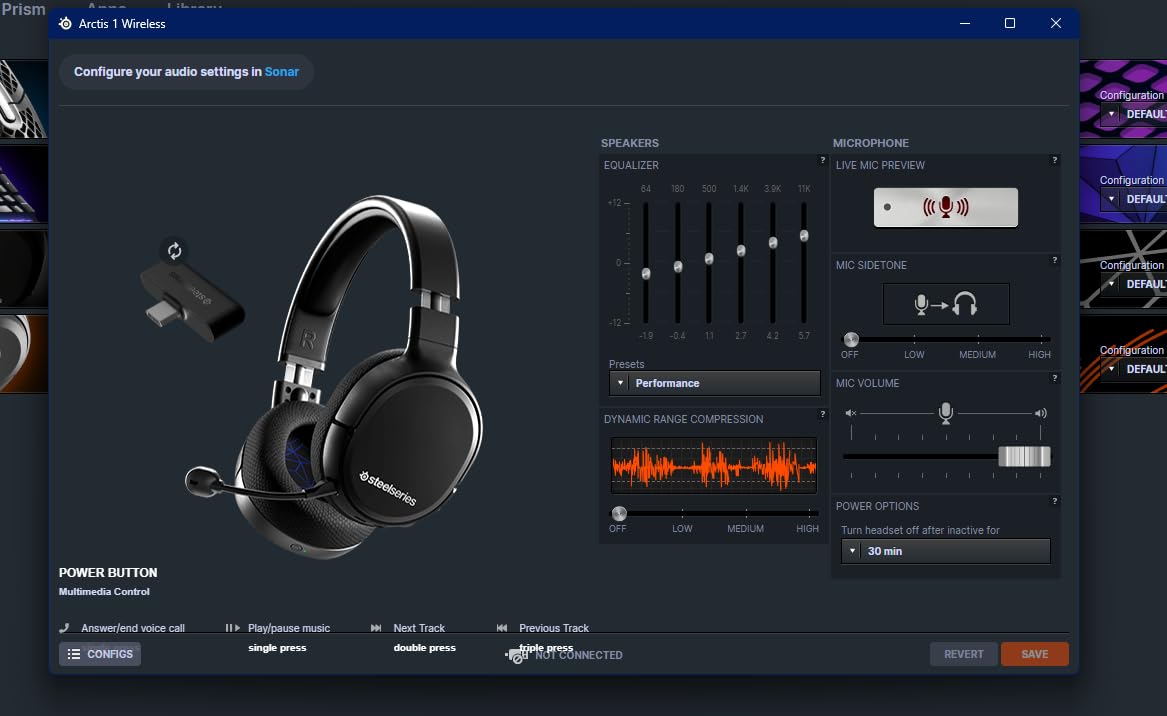Click the SteelSeries logo in the title bar

65,24
